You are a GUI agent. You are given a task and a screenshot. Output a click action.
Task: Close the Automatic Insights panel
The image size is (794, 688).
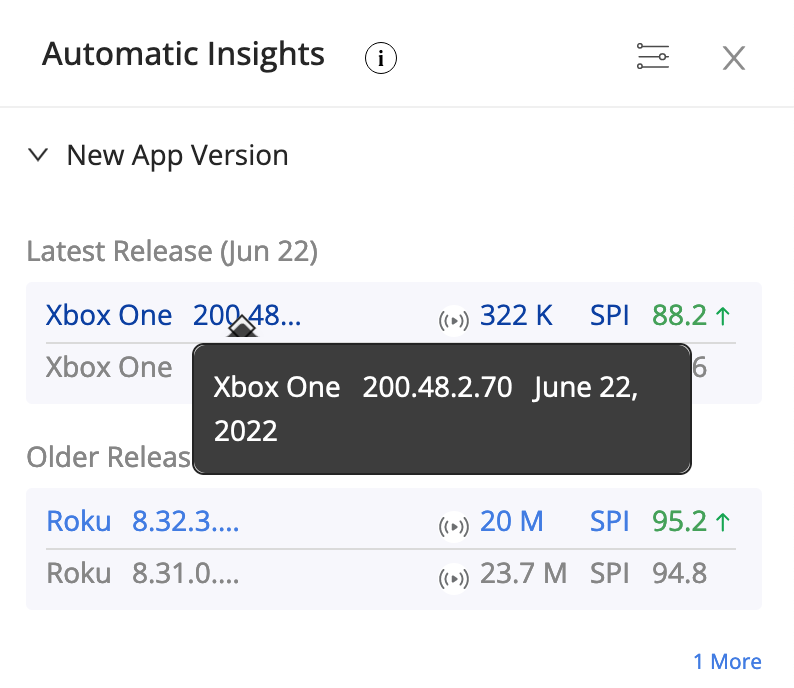coord(734,59)
